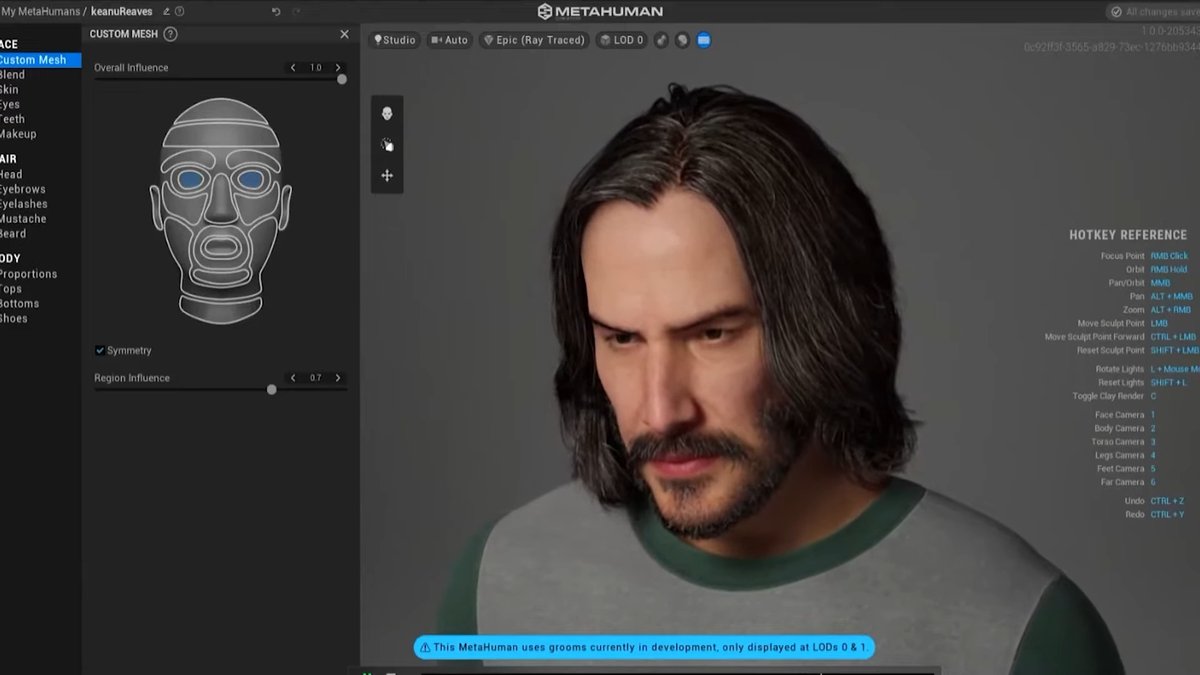Open the Hair Head section
Screen dimensions: 1200x675
11,174
